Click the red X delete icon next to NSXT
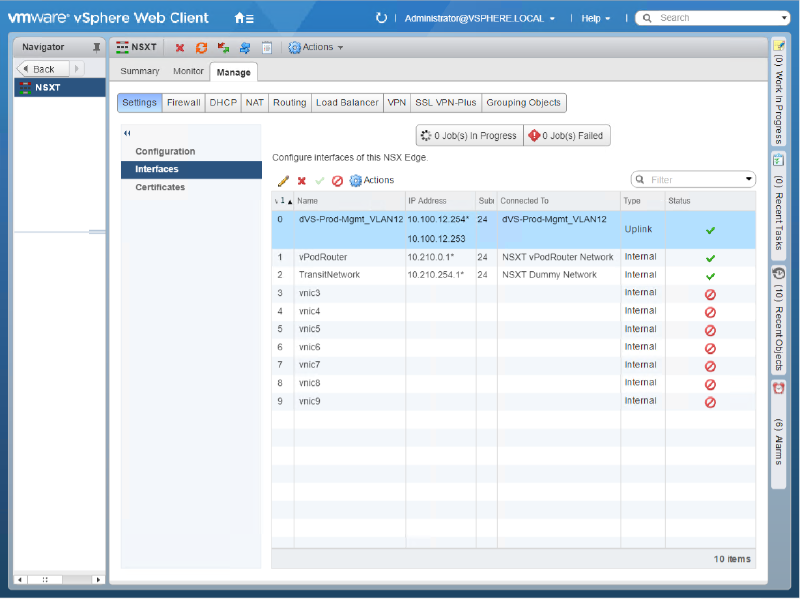 181,47
